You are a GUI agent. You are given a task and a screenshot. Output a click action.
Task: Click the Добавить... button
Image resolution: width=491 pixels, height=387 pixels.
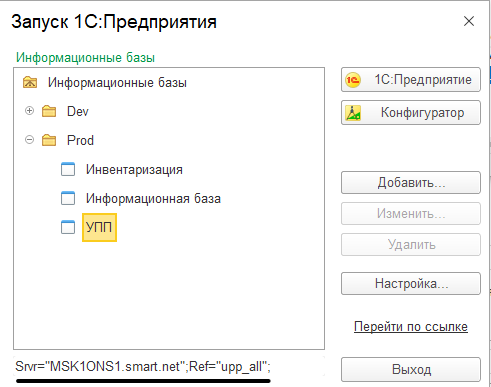pos(411,183)
